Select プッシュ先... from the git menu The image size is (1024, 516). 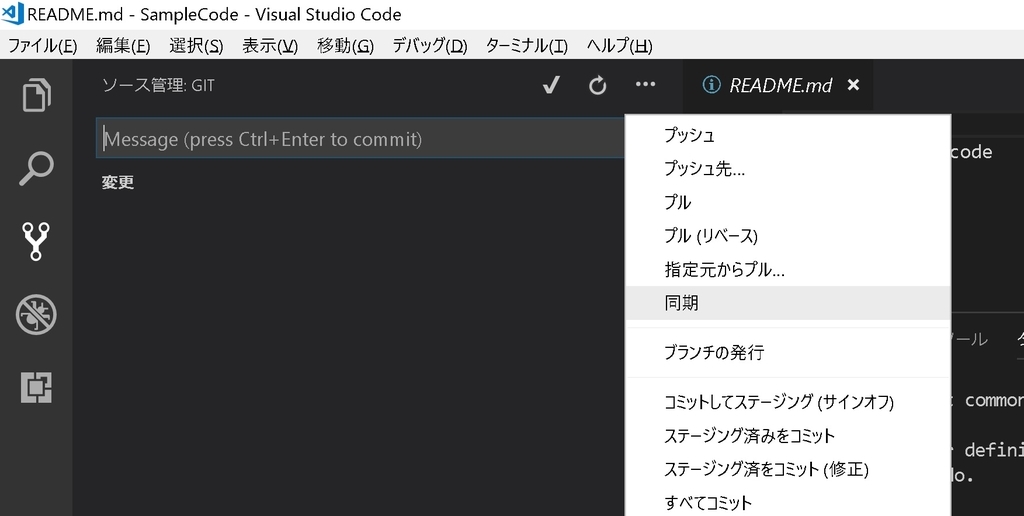click(788, 169)
